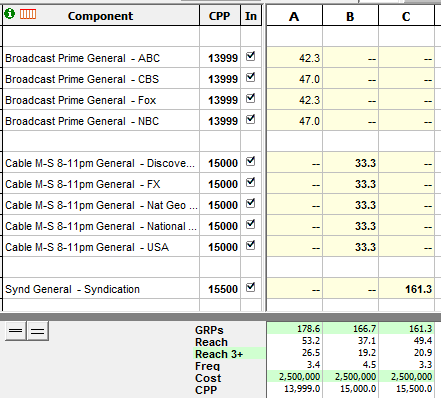Click Syndication value 161.3 in column C

pyautogui.click(x=419, y=289)
